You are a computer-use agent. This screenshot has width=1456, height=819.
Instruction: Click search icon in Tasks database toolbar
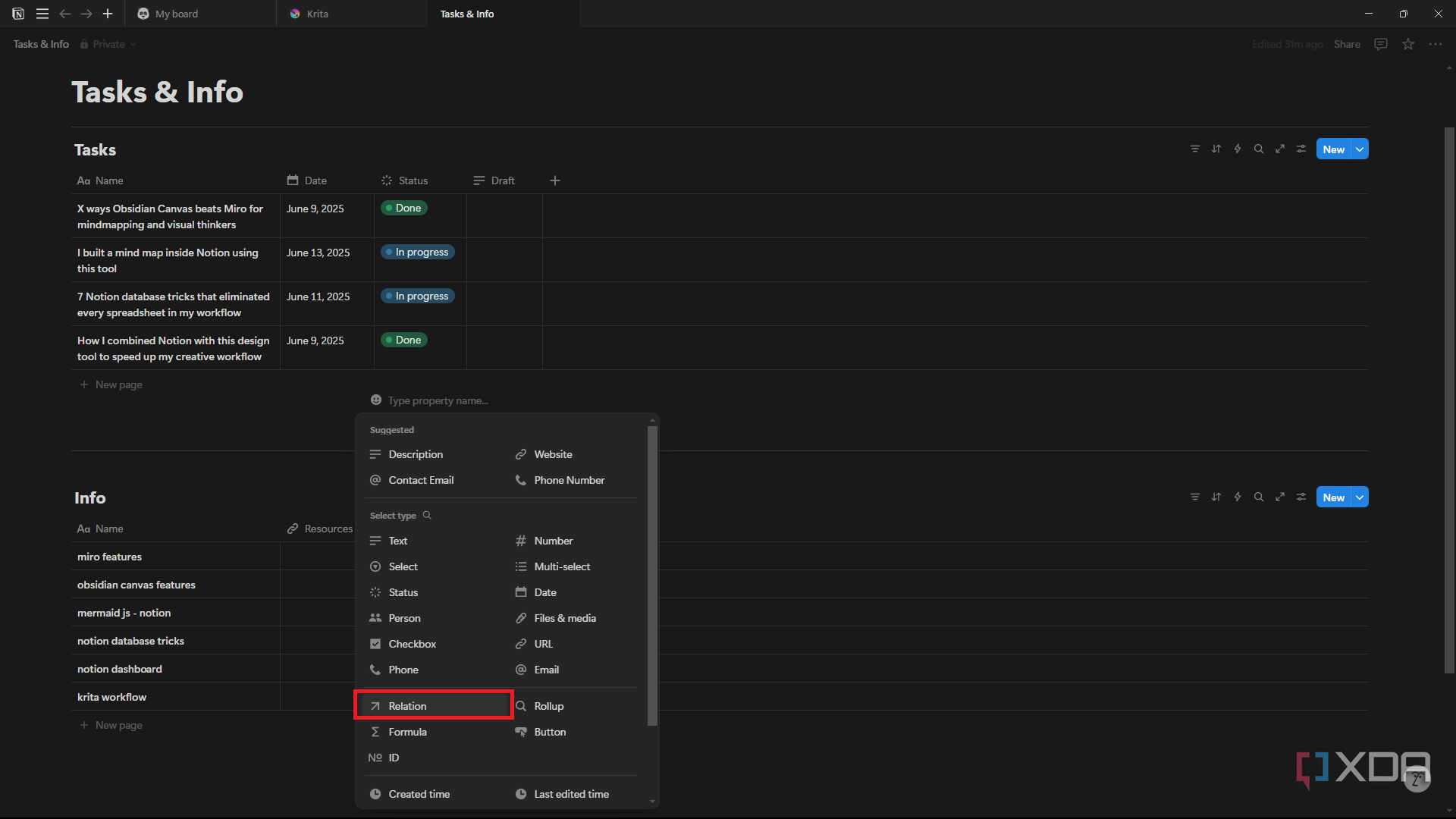point(1258,149)
